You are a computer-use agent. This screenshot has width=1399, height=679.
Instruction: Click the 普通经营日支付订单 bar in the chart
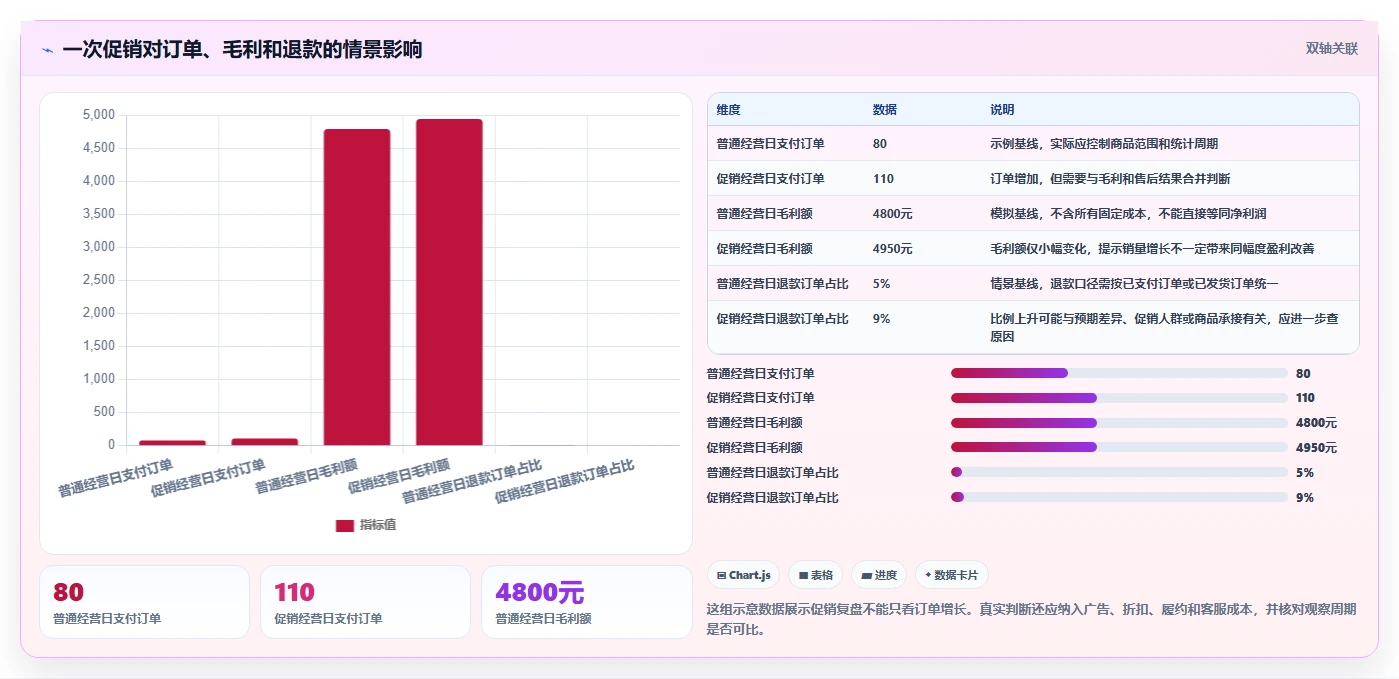click(172, 442)
